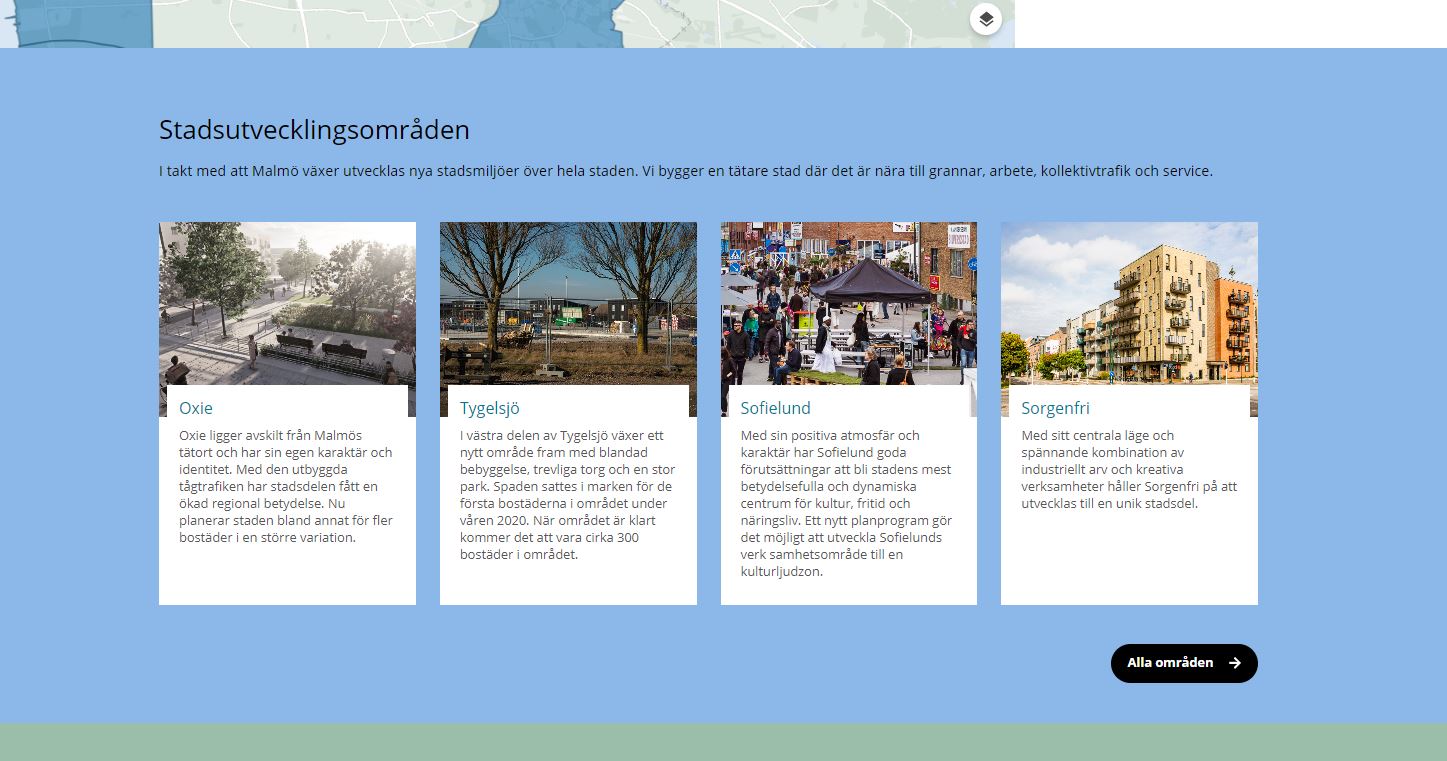
Task: Open the Sofielund development area page
Action: [x=775, y=408]
